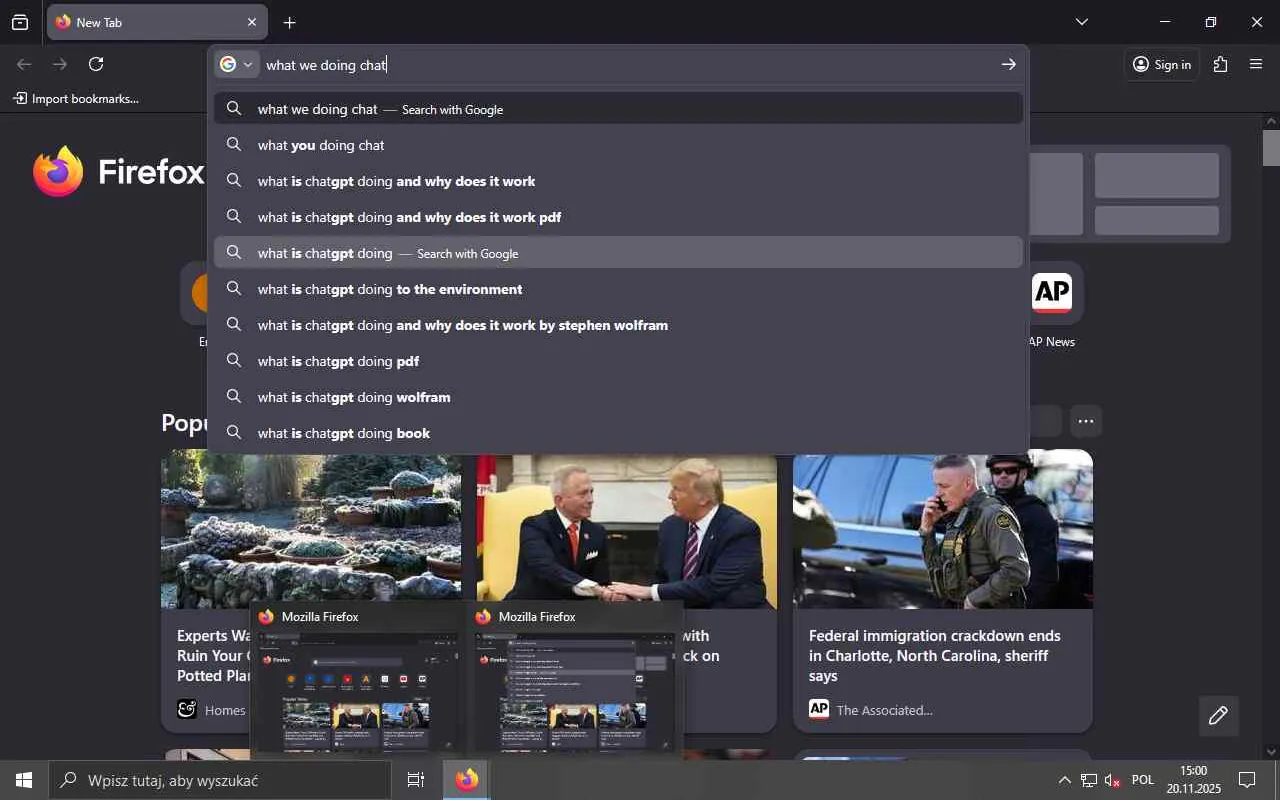
Task: Click the Homes source icon on garden story
Action: pyautogui.click(x=187, y=709)
